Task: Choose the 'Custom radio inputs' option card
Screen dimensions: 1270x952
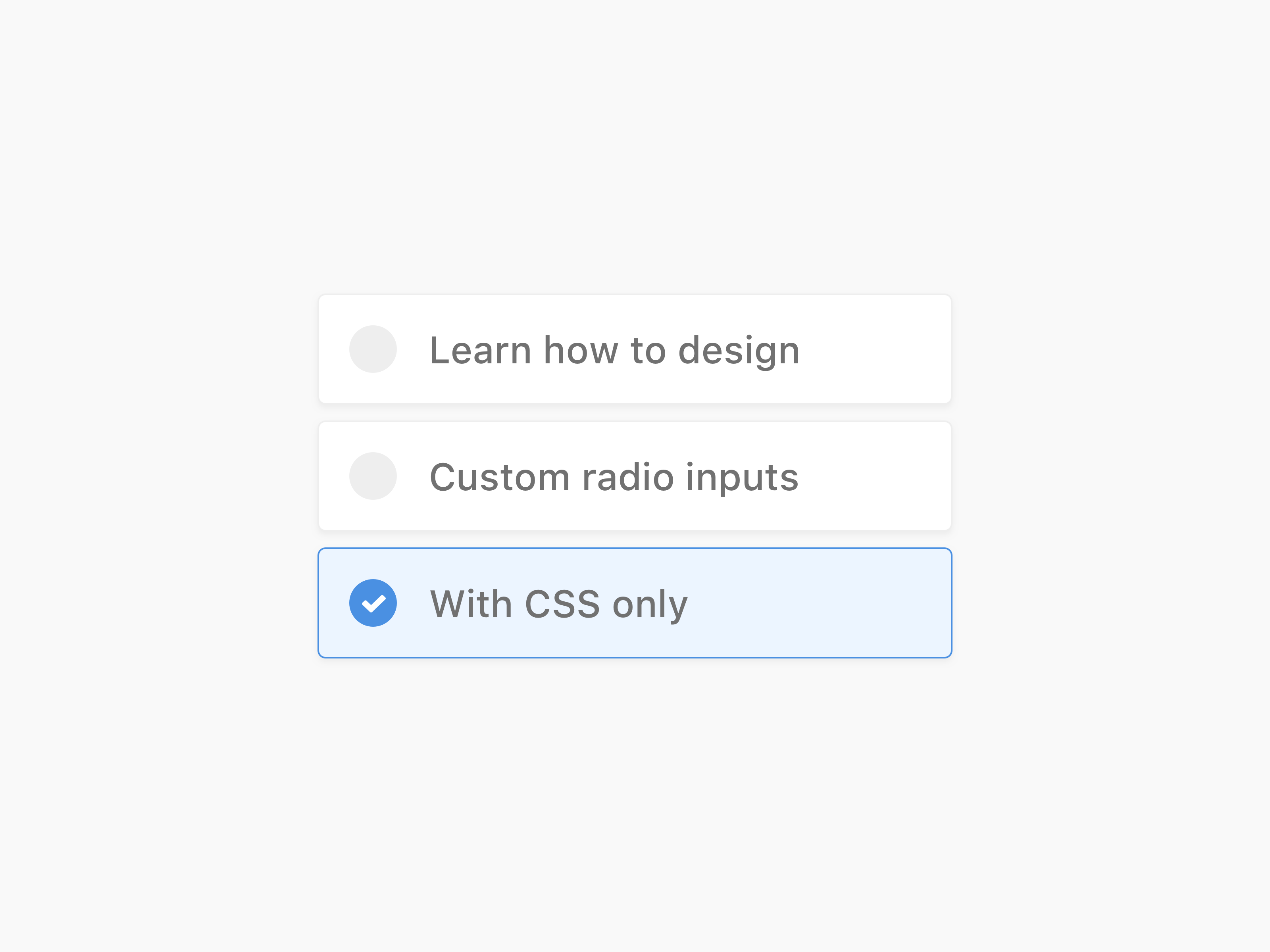Action: (635, 476)
